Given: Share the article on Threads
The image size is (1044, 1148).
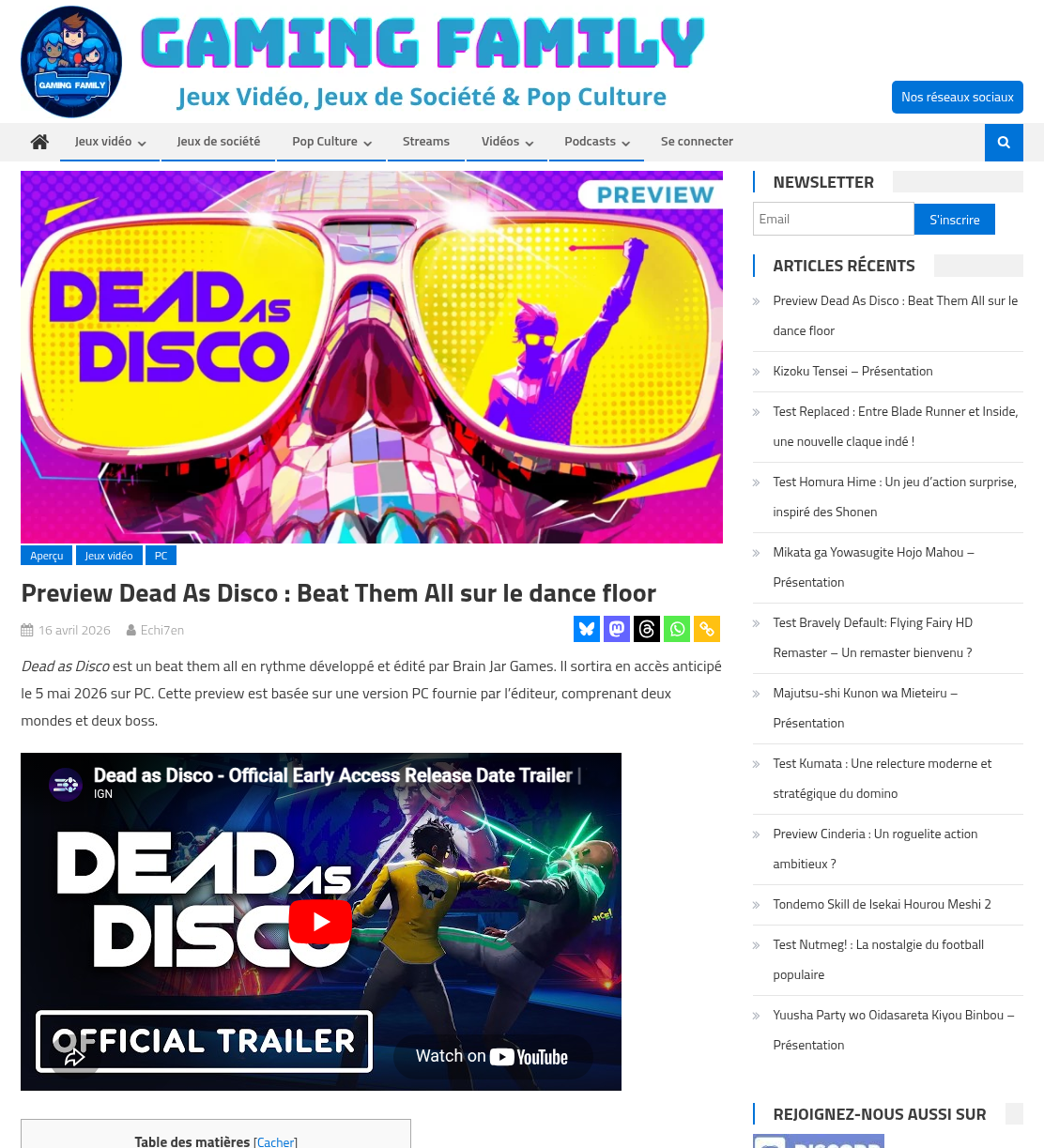Looking at the screenshot, I should pos(647,629).
